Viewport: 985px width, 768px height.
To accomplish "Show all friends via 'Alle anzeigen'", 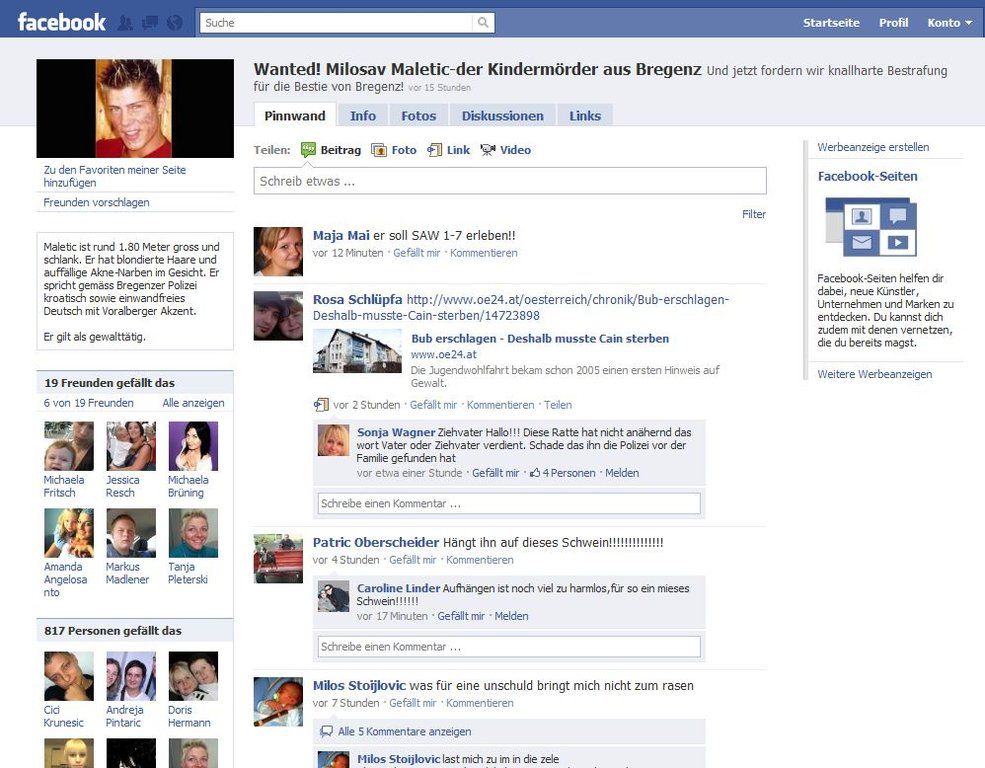I will 193,403.
